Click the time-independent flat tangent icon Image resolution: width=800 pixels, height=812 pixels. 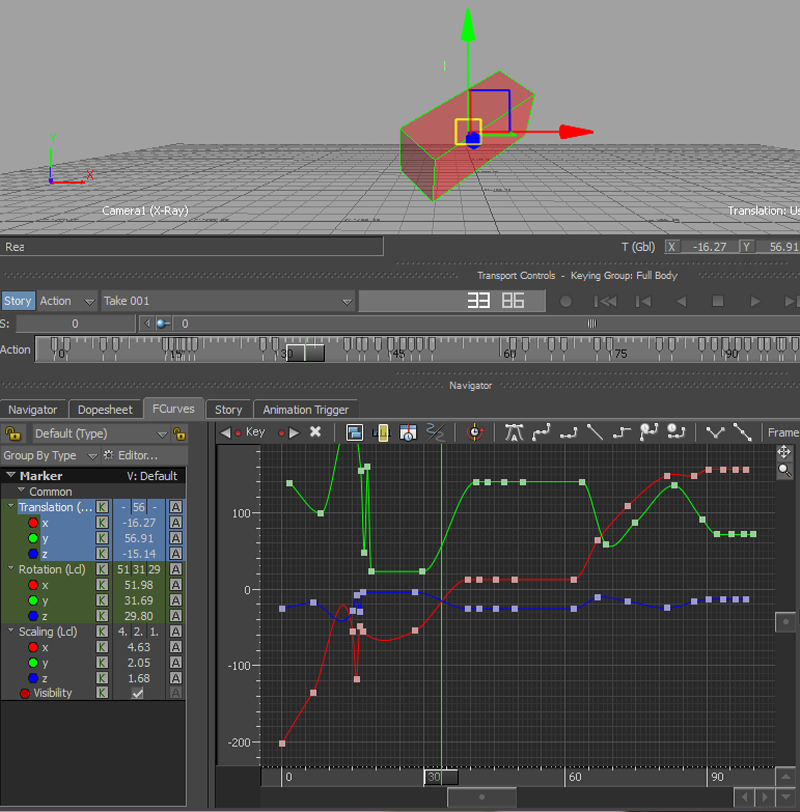tap(676, 432)
